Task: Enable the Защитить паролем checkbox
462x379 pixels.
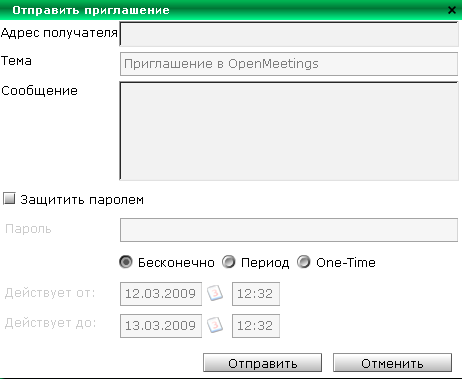Action: (x=9, y=199)
